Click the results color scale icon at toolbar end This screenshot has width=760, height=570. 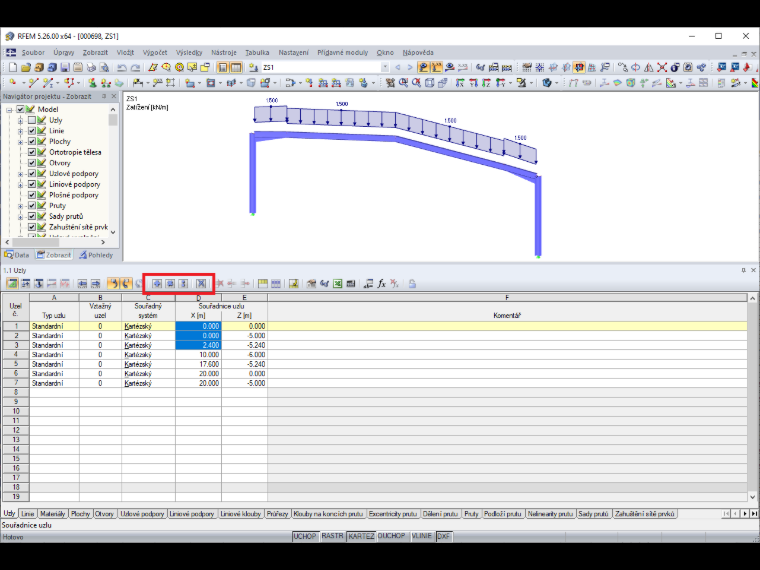tap(755, 83)
